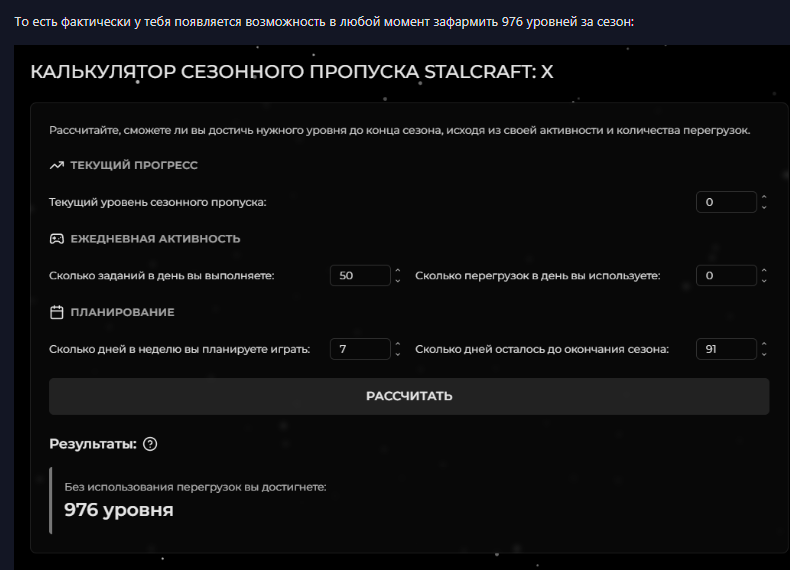Decrease days remaining until season end
Viewport: 790px width, 570px height.
764,354
